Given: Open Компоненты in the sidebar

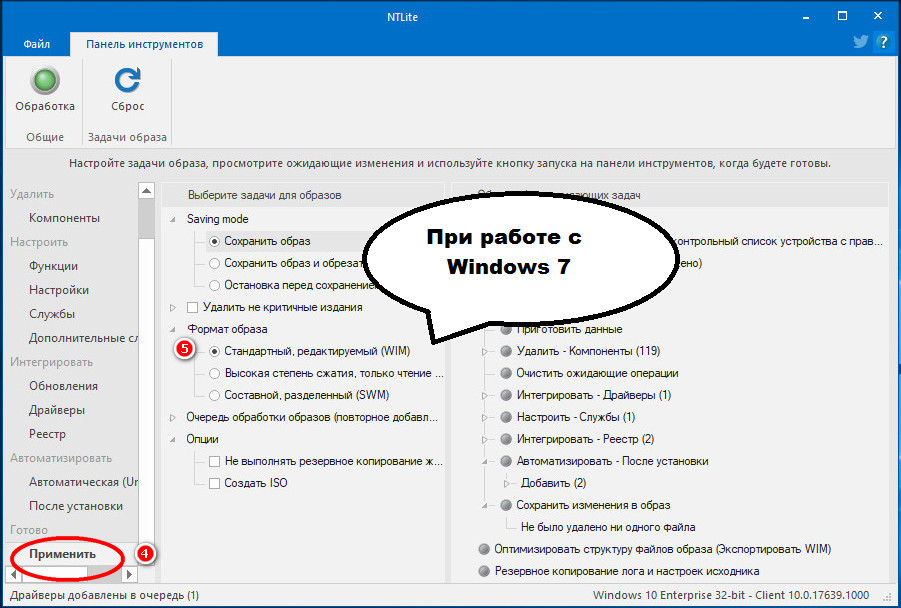Looking at the screenshot, I should tap(64, 218).
